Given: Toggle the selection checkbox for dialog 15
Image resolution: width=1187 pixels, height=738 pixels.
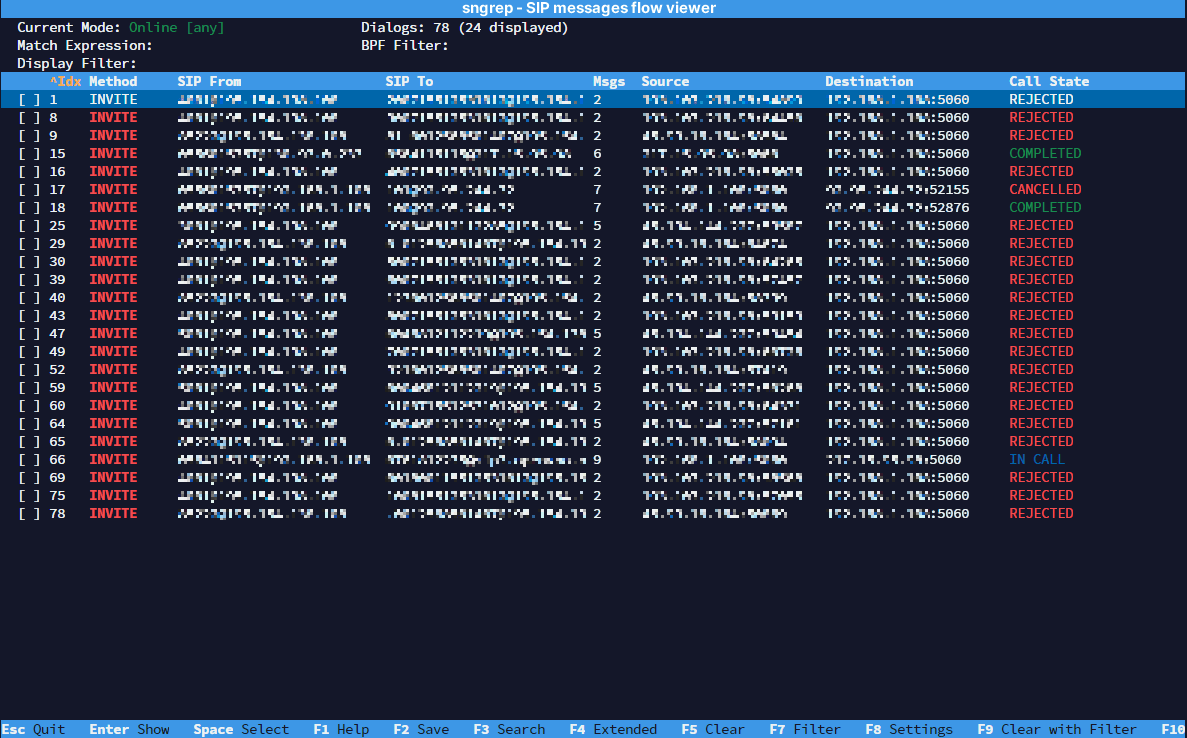Looking at the screenshot, I should [x=30, y=154].
